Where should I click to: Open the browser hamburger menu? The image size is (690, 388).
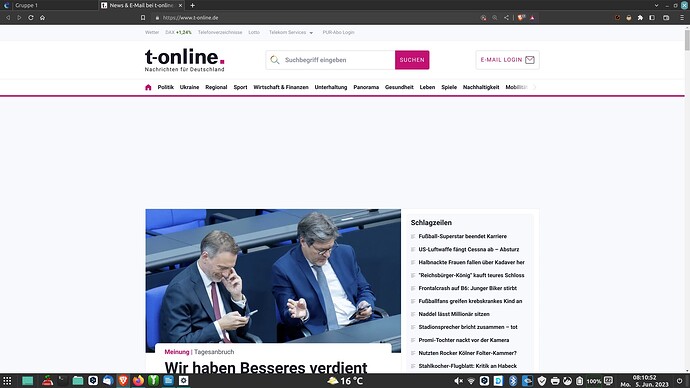682,18
